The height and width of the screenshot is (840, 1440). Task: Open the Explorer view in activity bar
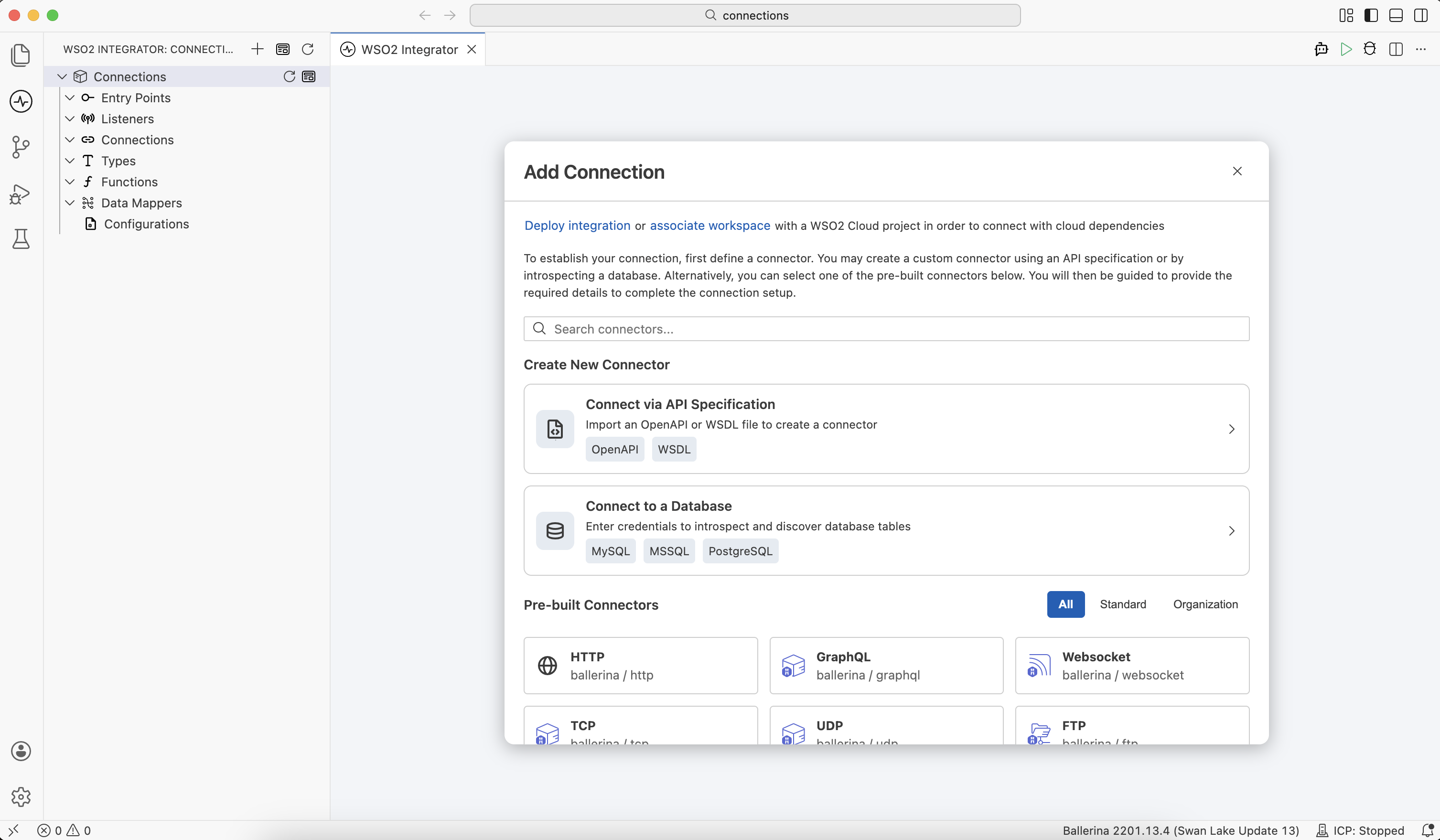point(21,55)
